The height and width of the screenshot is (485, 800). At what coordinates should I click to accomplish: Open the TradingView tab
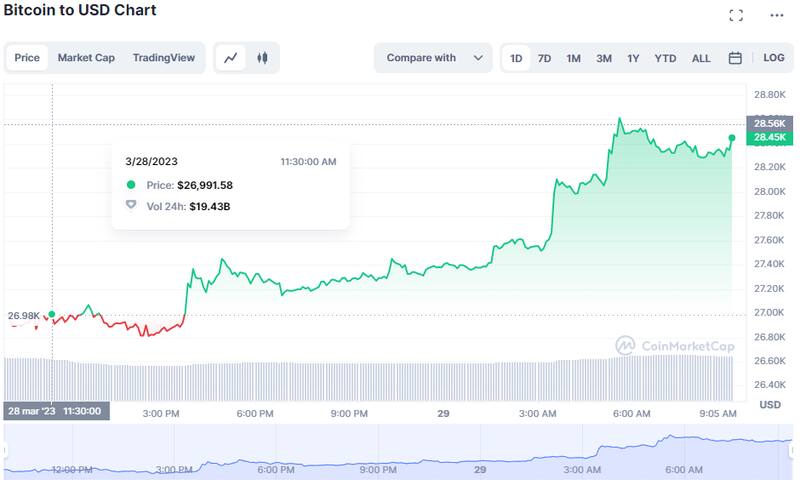163,58
